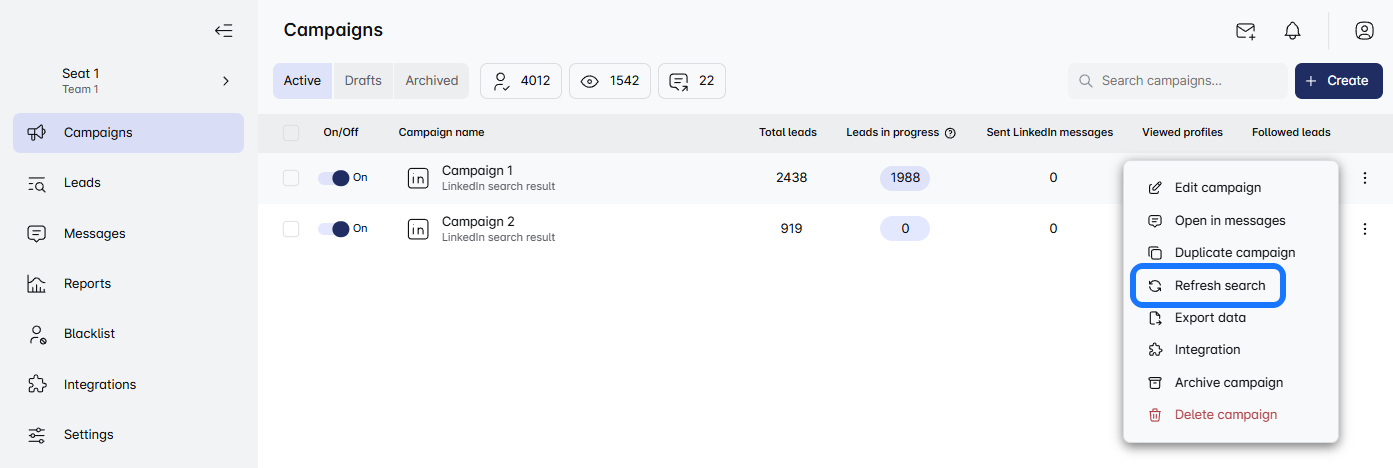The image size is (1393, 468).
Task: Choose Delete campaign in the menu
Action: 1225,415
